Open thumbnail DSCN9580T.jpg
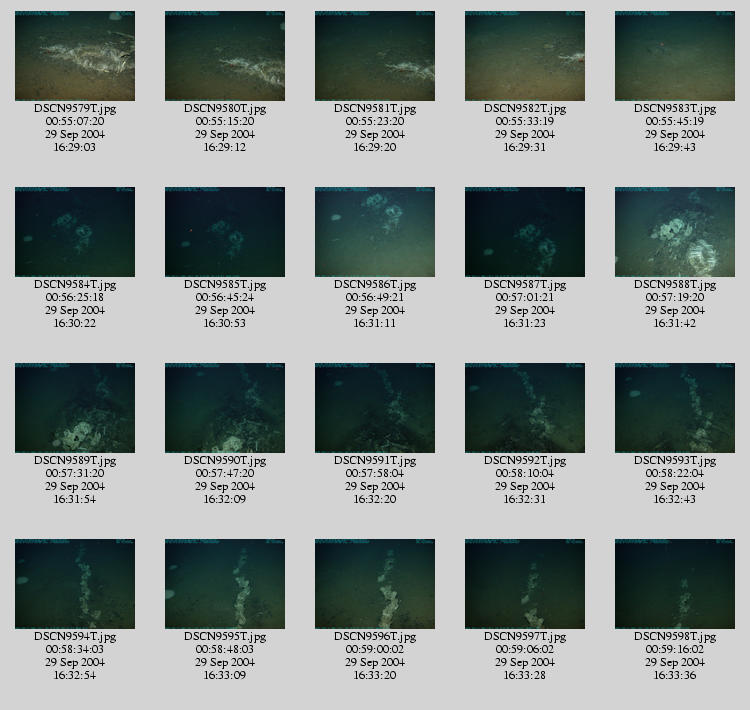 tap(225, 56)
